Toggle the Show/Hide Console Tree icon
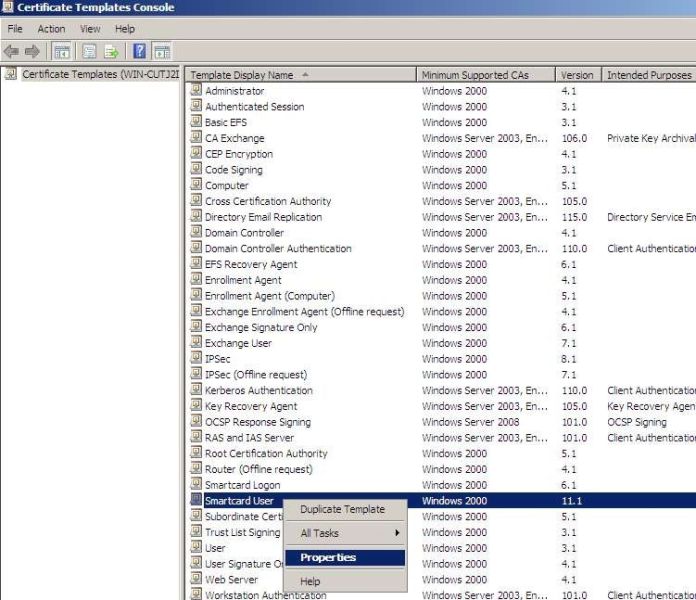Screen dimensions: 696x600 tap(62, 51)
